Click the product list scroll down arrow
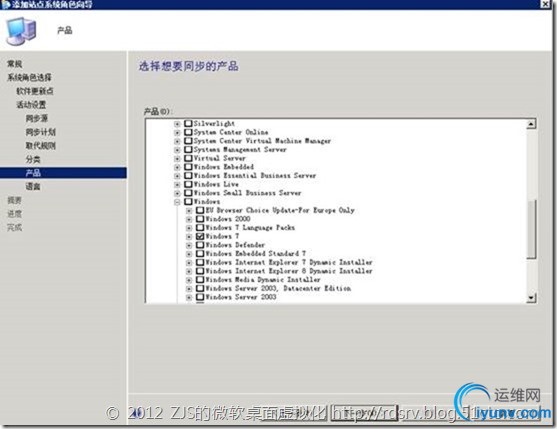 pos(531,298)
